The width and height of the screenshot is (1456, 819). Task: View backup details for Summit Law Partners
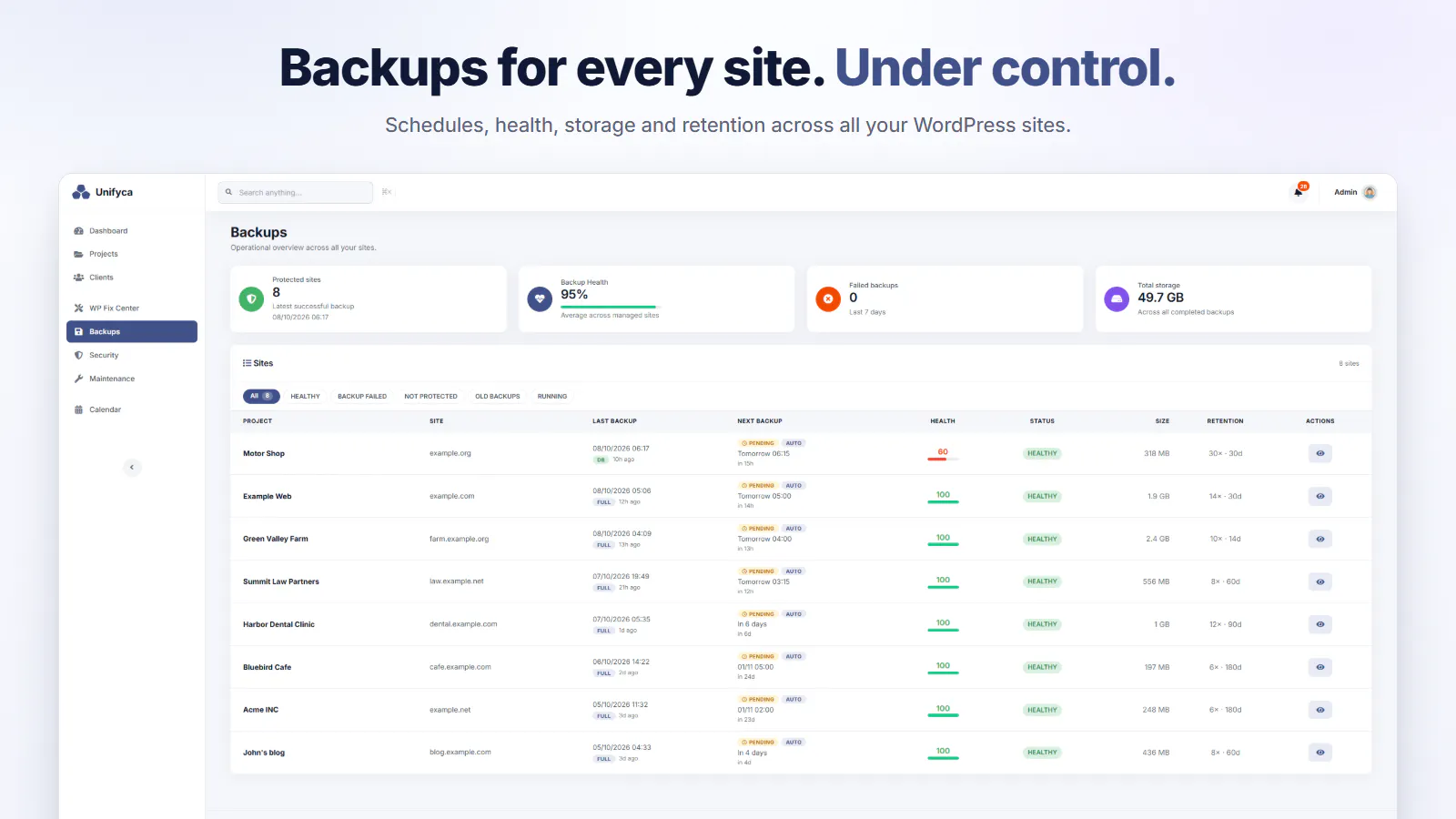pos(1319,581)
